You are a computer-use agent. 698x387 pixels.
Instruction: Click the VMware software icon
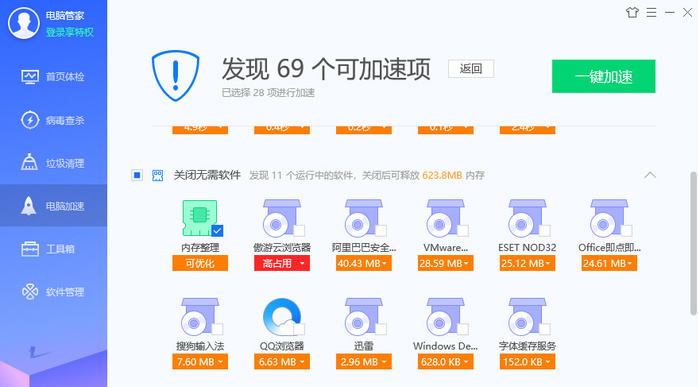tap(445, 218)
